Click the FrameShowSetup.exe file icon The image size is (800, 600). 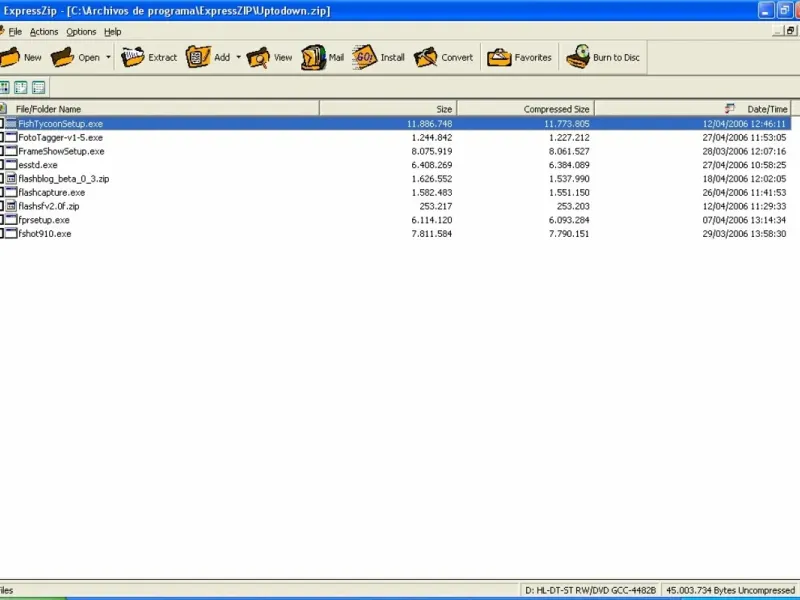[11, 151]
